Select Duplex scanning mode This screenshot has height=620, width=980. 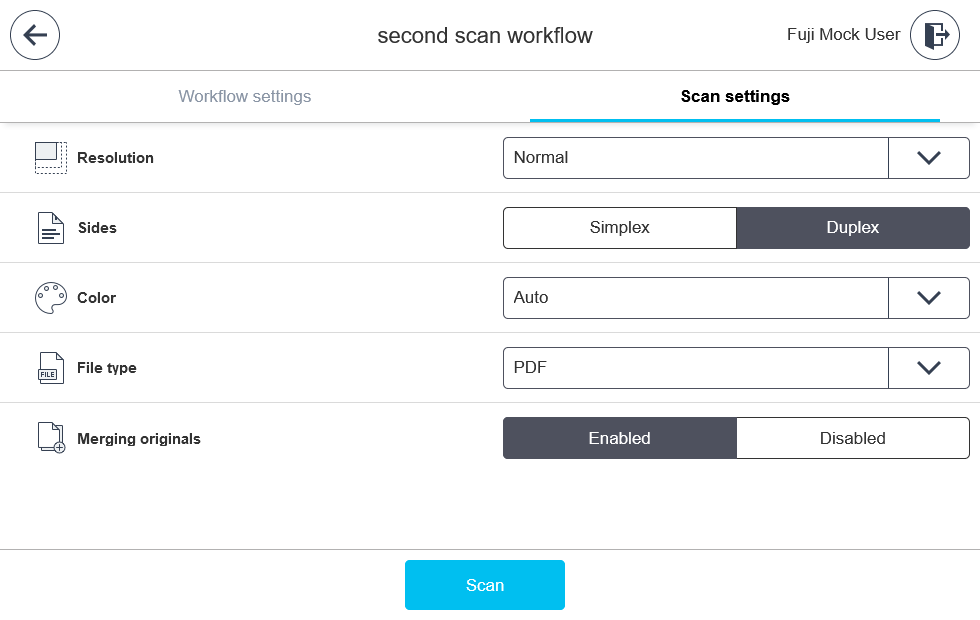(852, 227)
